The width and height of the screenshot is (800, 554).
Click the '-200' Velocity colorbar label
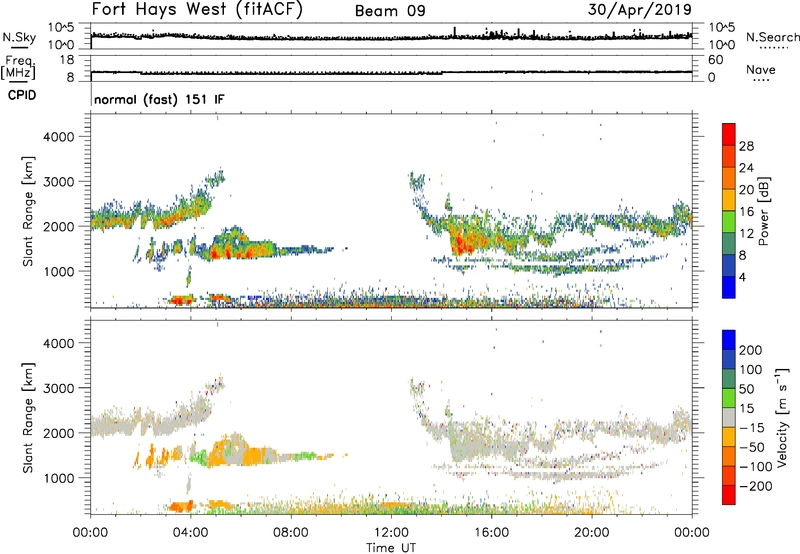pos(756,486)
